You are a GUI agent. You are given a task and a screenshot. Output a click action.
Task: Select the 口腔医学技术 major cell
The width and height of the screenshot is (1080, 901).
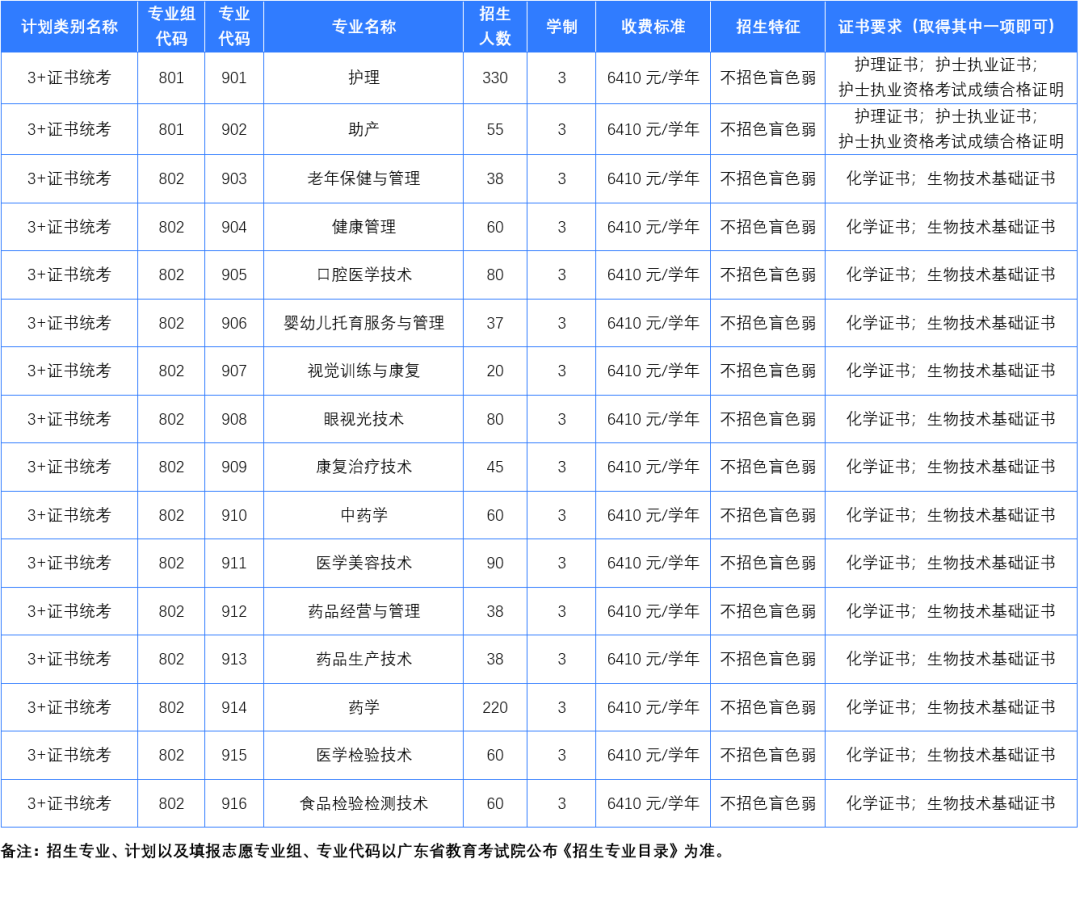point(363,275)
